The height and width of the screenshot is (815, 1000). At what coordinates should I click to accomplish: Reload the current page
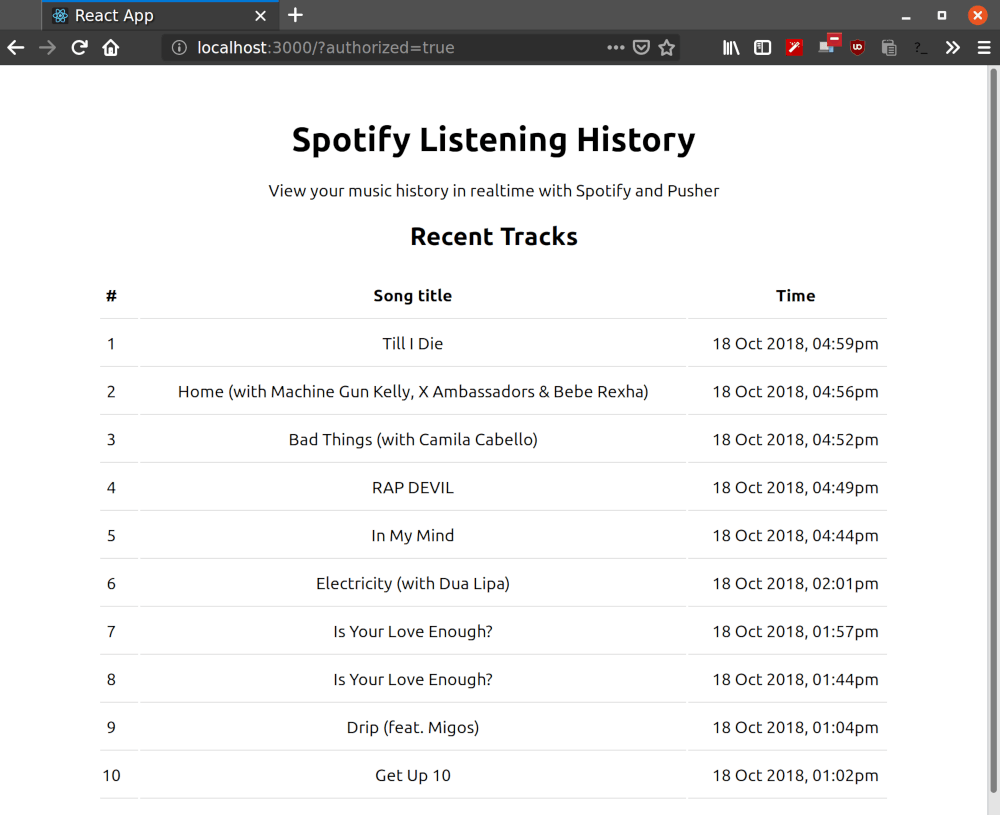click(79, 47)
